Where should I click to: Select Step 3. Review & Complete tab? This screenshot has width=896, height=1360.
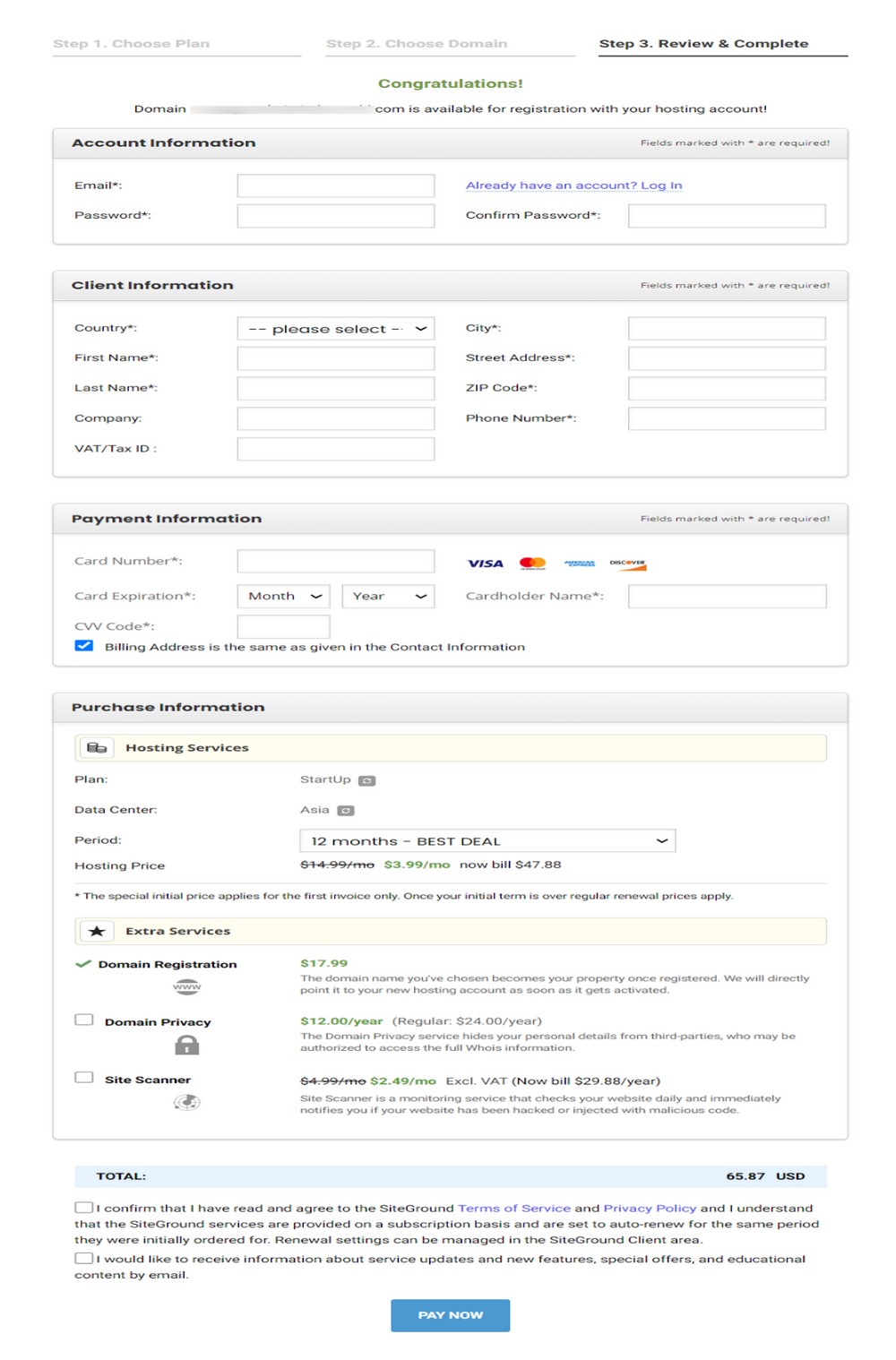pyautogui.click(x=703, y=44)
